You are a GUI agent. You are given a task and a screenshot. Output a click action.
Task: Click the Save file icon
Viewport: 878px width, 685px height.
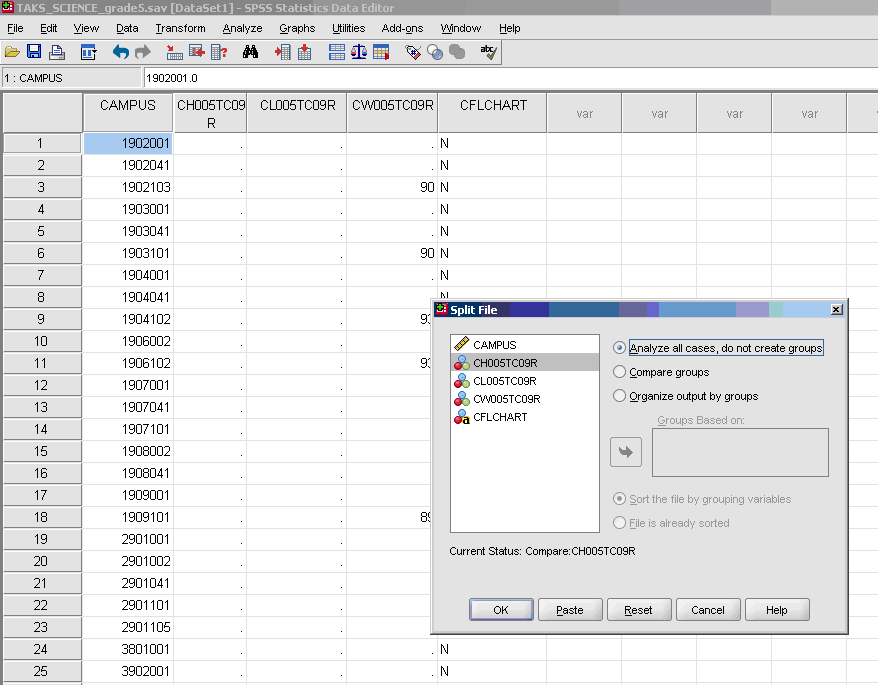pos(34,52)
